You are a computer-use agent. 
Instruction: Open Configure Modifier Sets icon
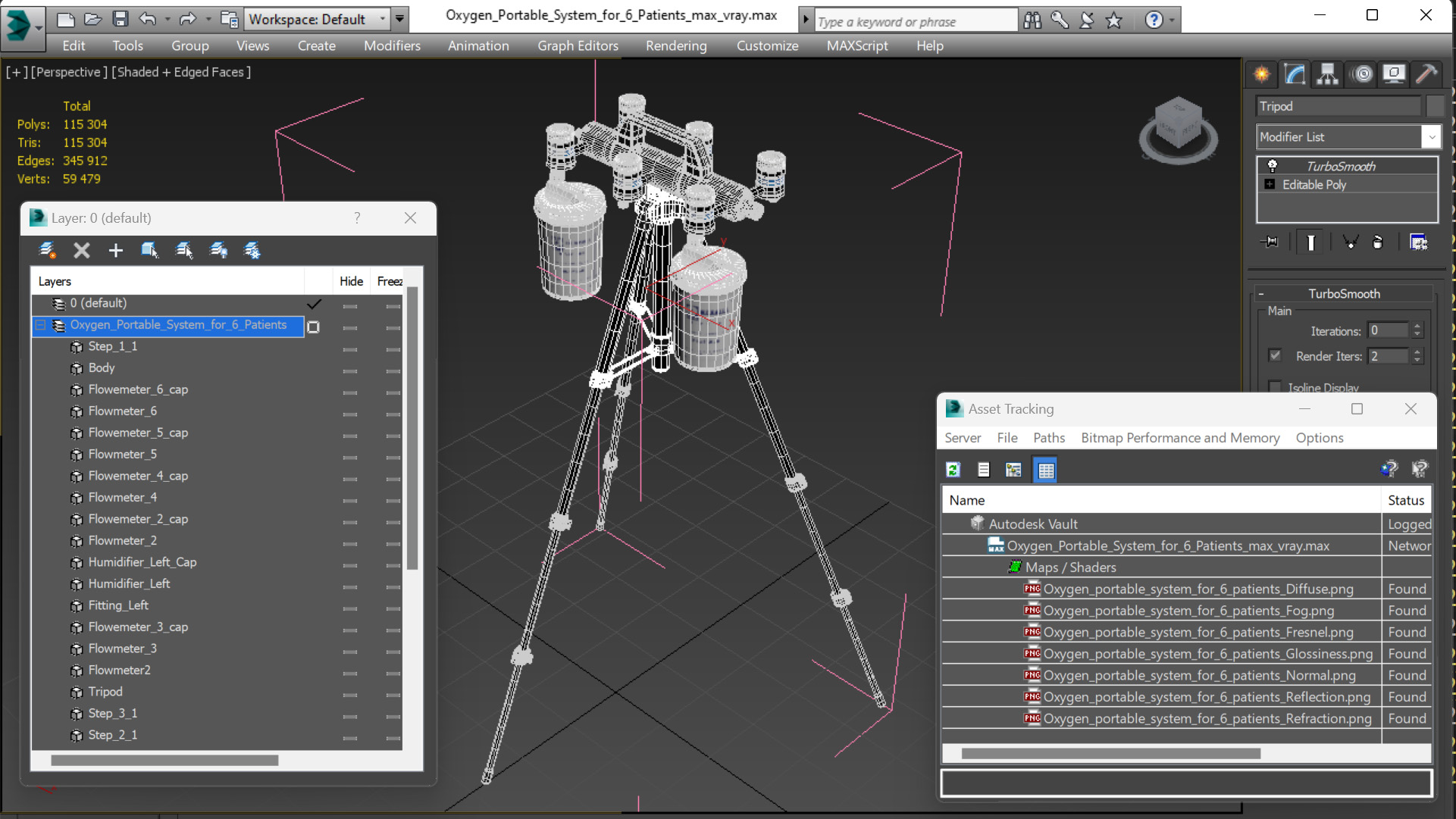coord(1418,242)
